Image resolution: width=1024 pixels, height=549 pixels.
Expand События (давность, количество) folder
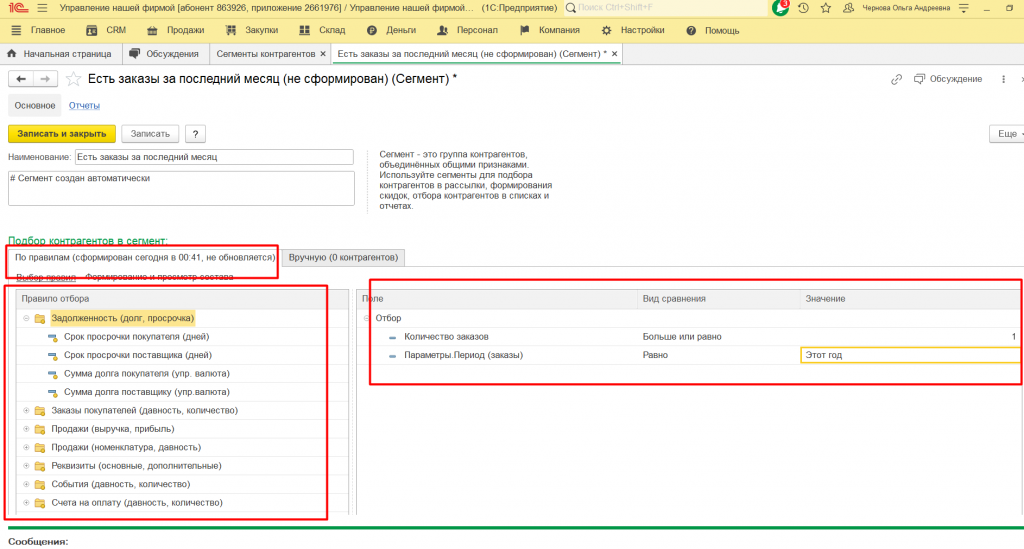click(x=26, y=484)
